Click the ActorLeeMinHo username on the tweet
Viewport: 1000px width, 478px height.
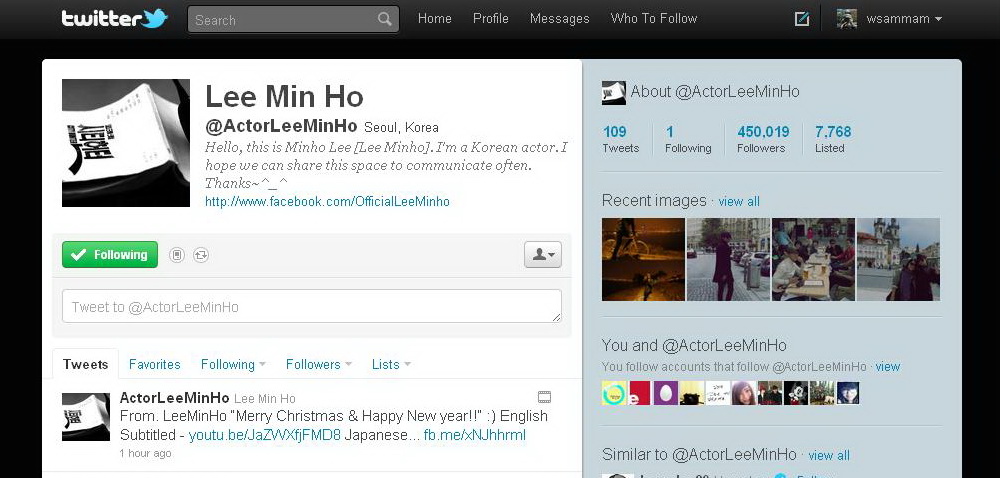click(174, 398)
